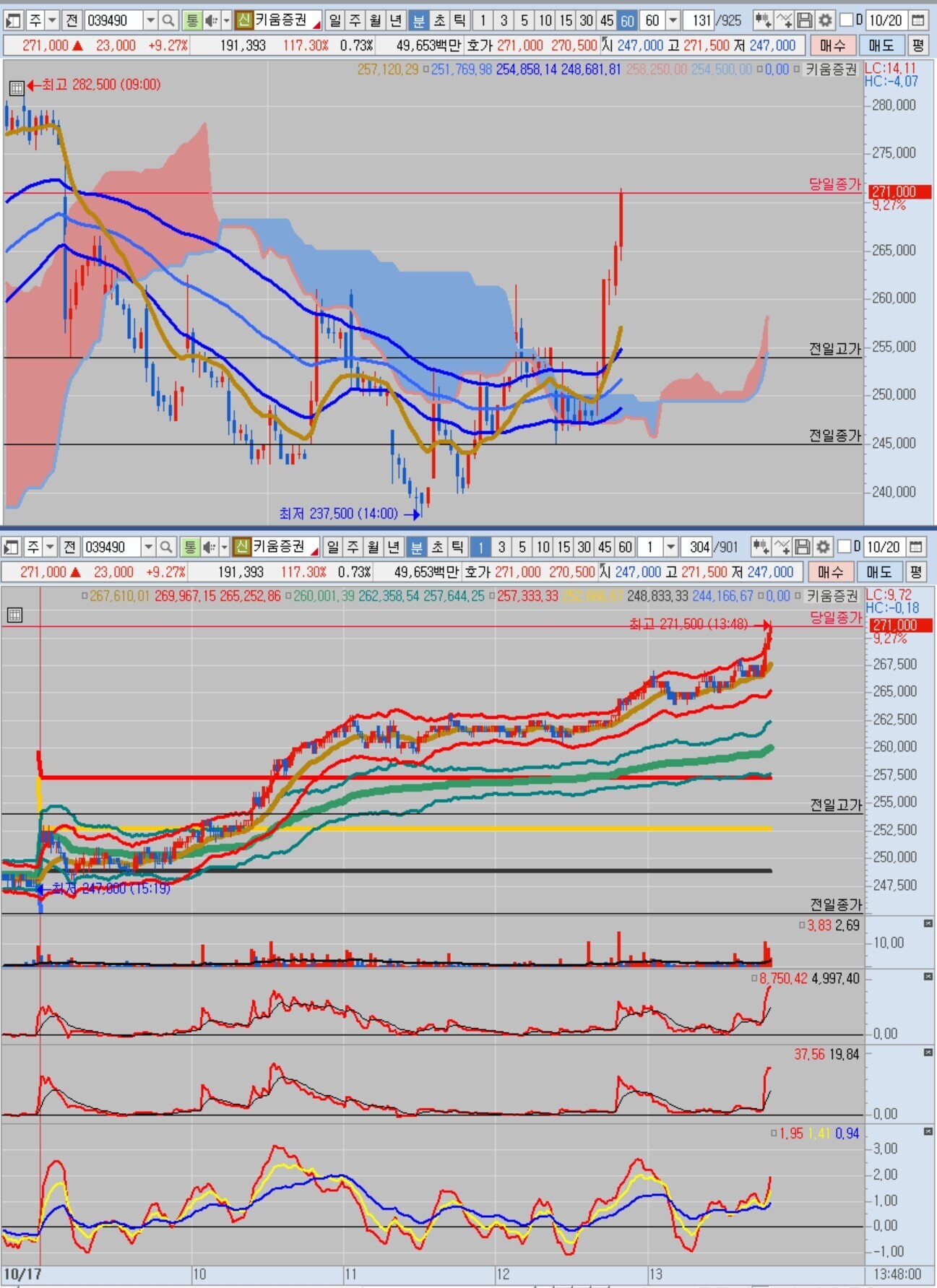Click the grid table icon on the upper chart
The height and width of the screenshot is (1288, 937).
click(x=17, y=88)
